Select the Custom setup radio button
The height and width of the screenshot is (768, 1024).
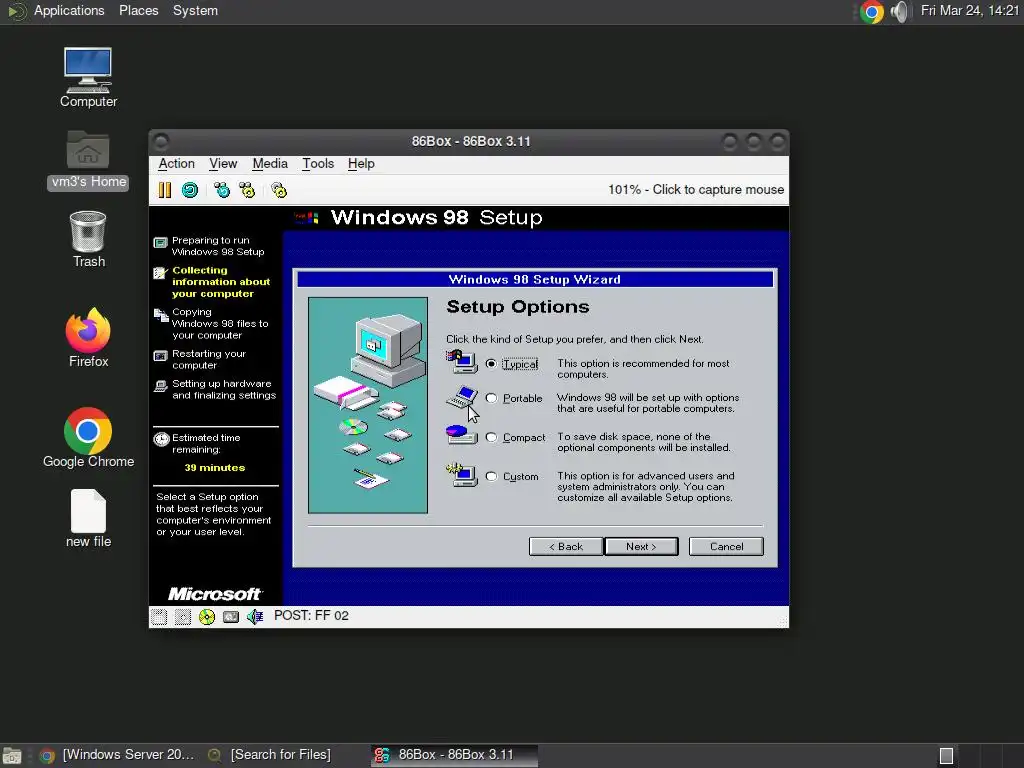pyautogui.click(x=491, y=477)
